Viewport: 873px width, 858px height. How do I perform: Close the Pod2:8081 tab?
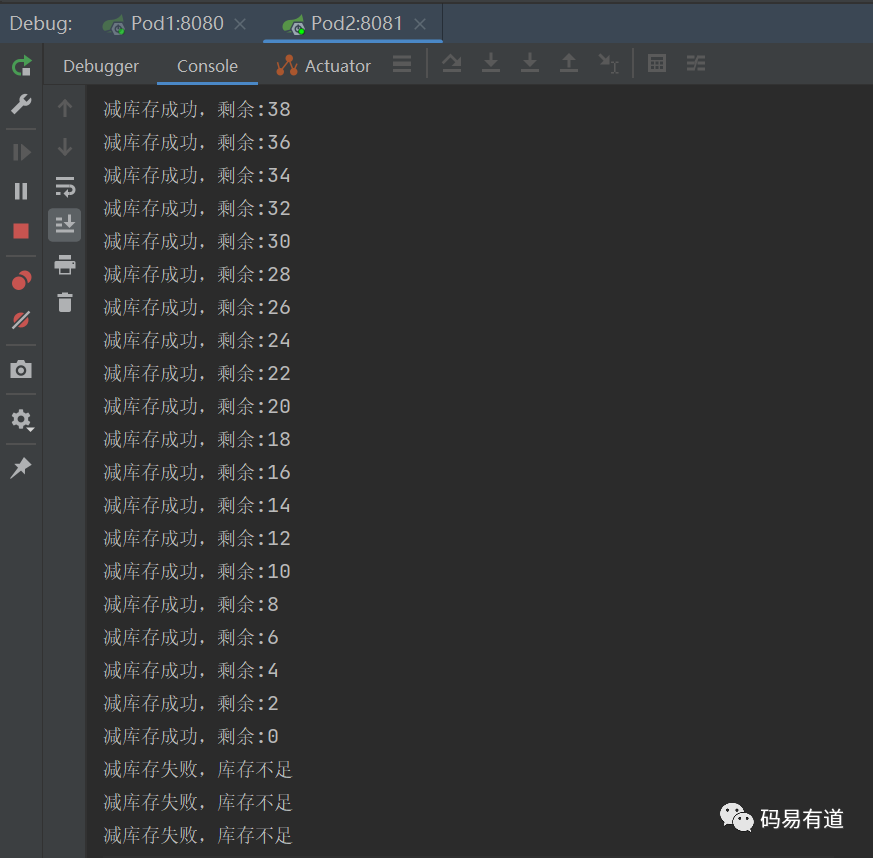click(x=420, y=24)
